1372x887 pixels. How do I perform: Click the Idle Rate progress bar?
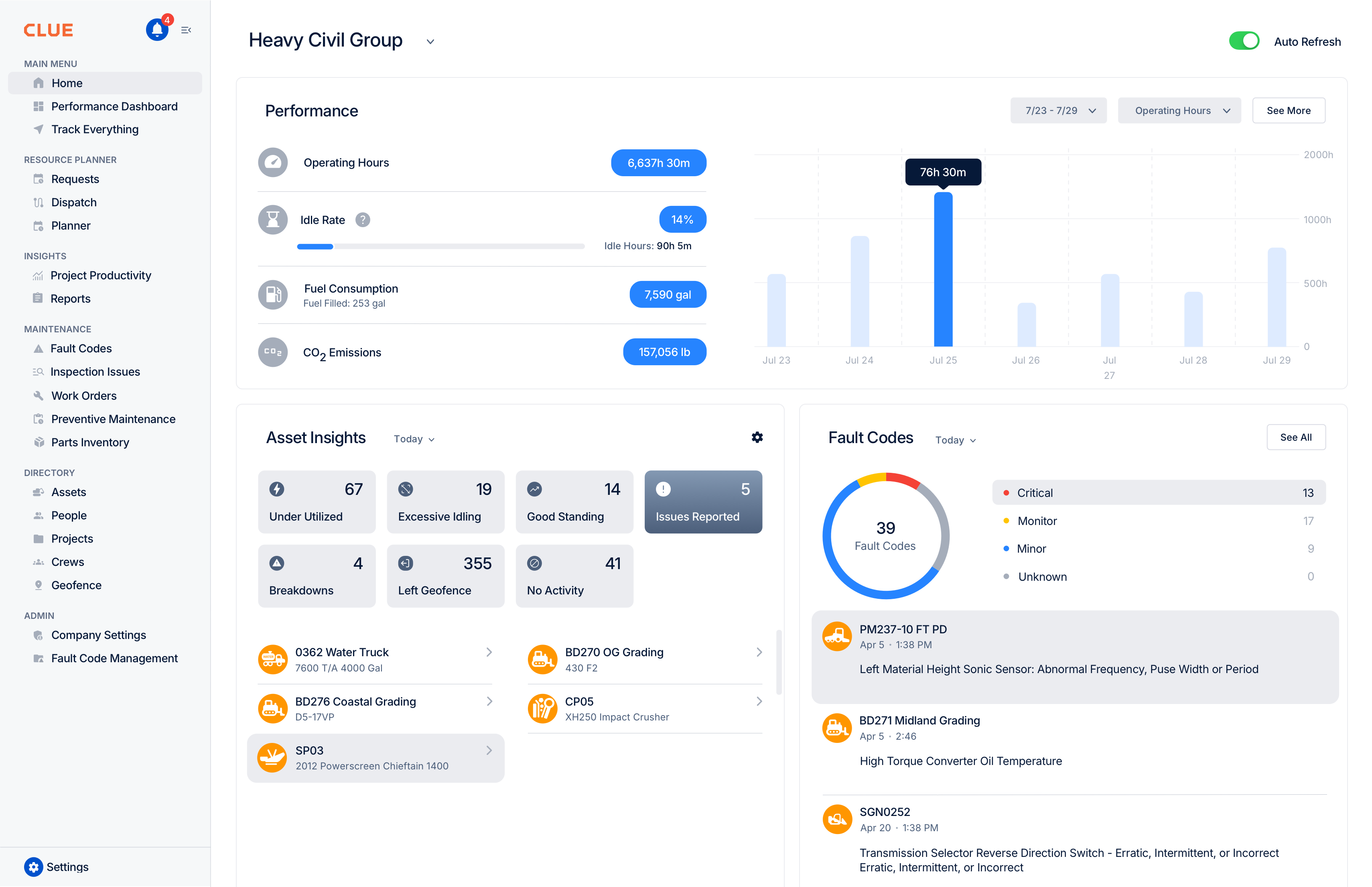[x=440, y=246]
